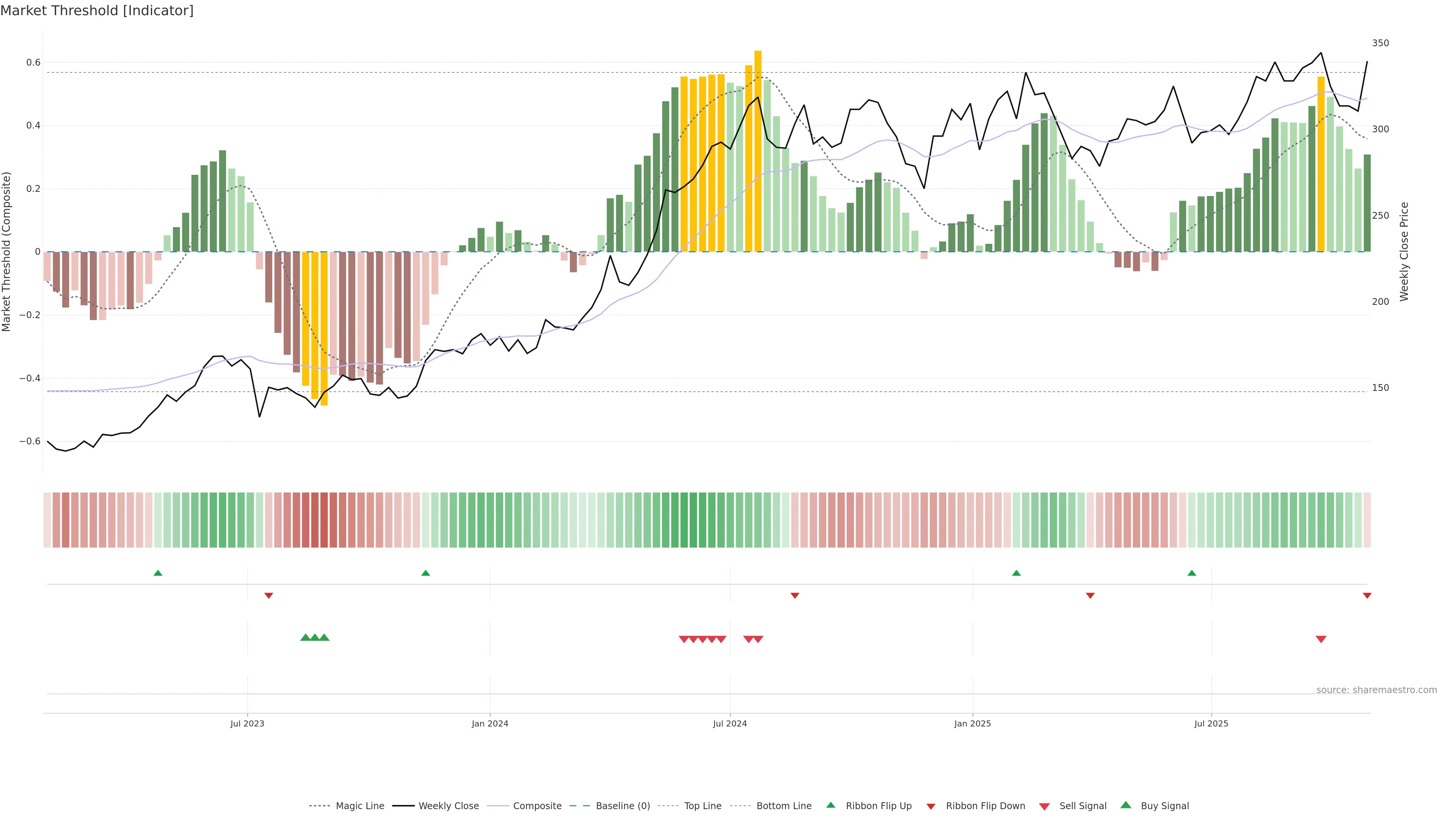
Task: Click the sell signal marker near September 2025
Action: [1321, 639]
